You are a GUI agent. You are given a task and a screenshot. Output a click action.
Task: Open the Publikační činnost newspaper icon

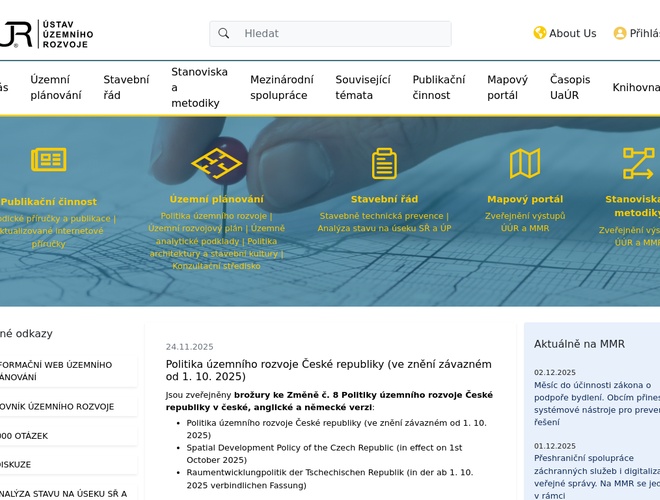[x=48, y=160]
